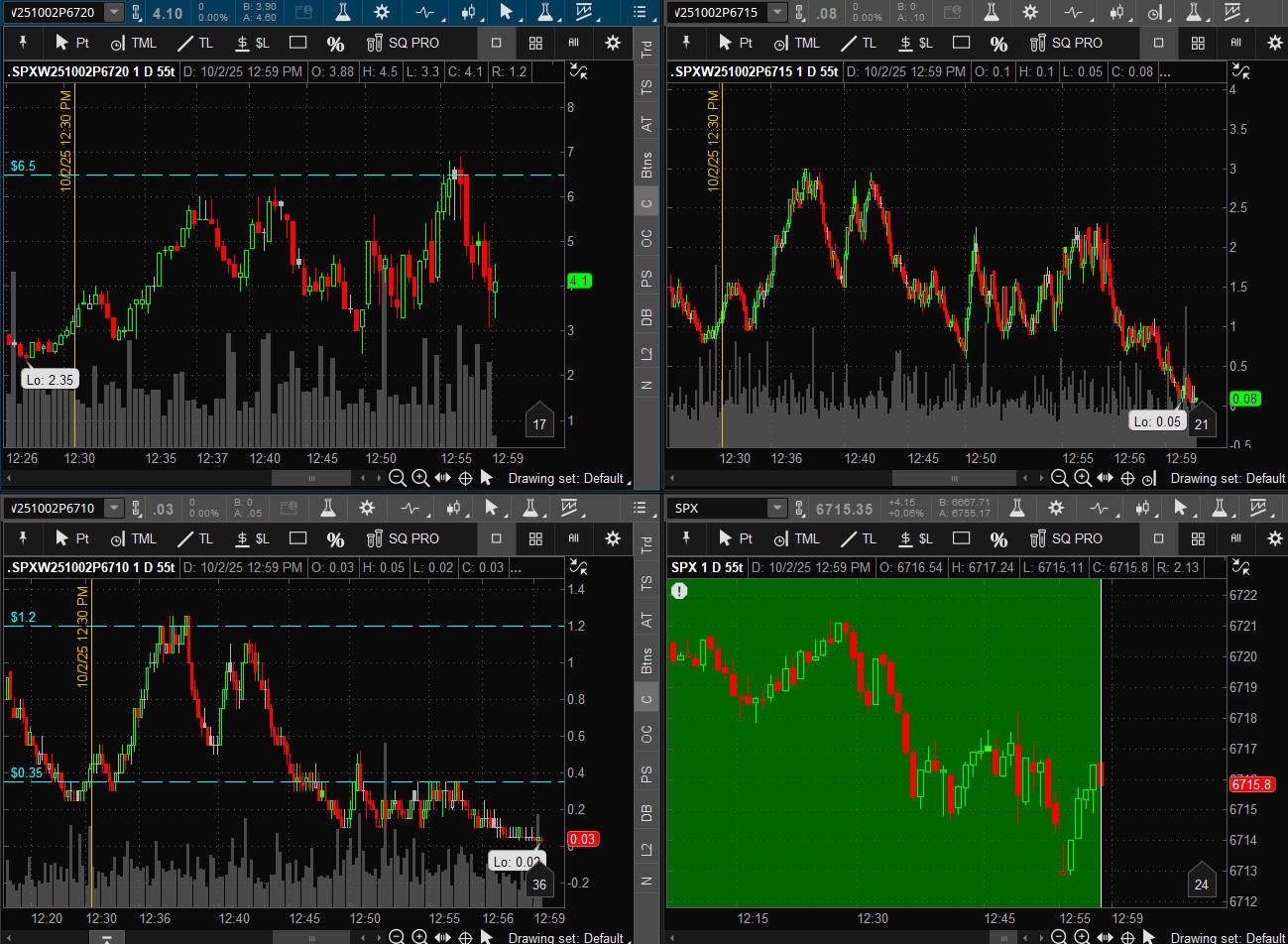The height and width of the screenshot is (944, 1288).
Task: Open gear chart settings beside SPX symbol
Action: 1056,508
